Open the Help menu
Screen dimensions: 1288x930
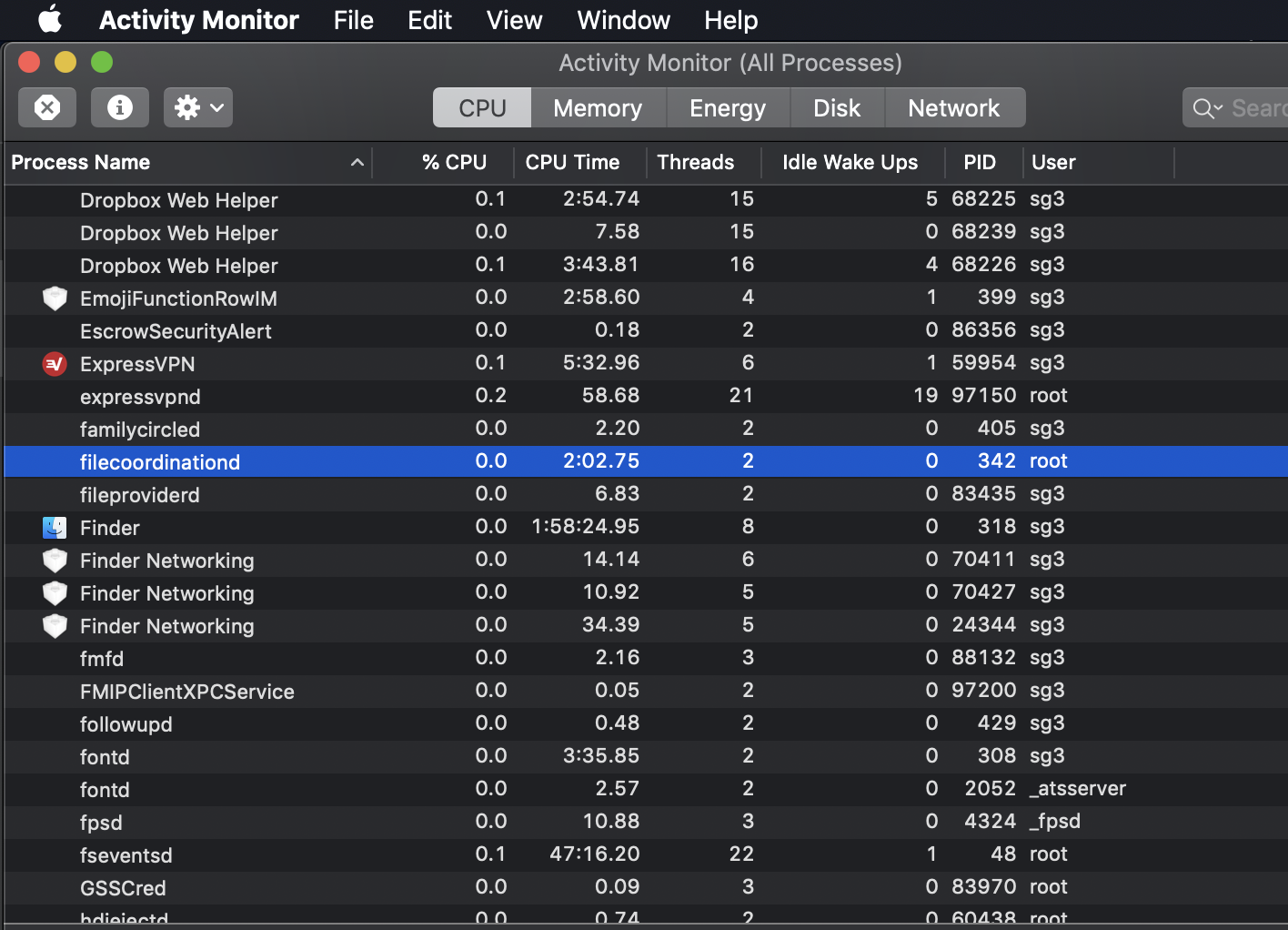tap(730, 20)
